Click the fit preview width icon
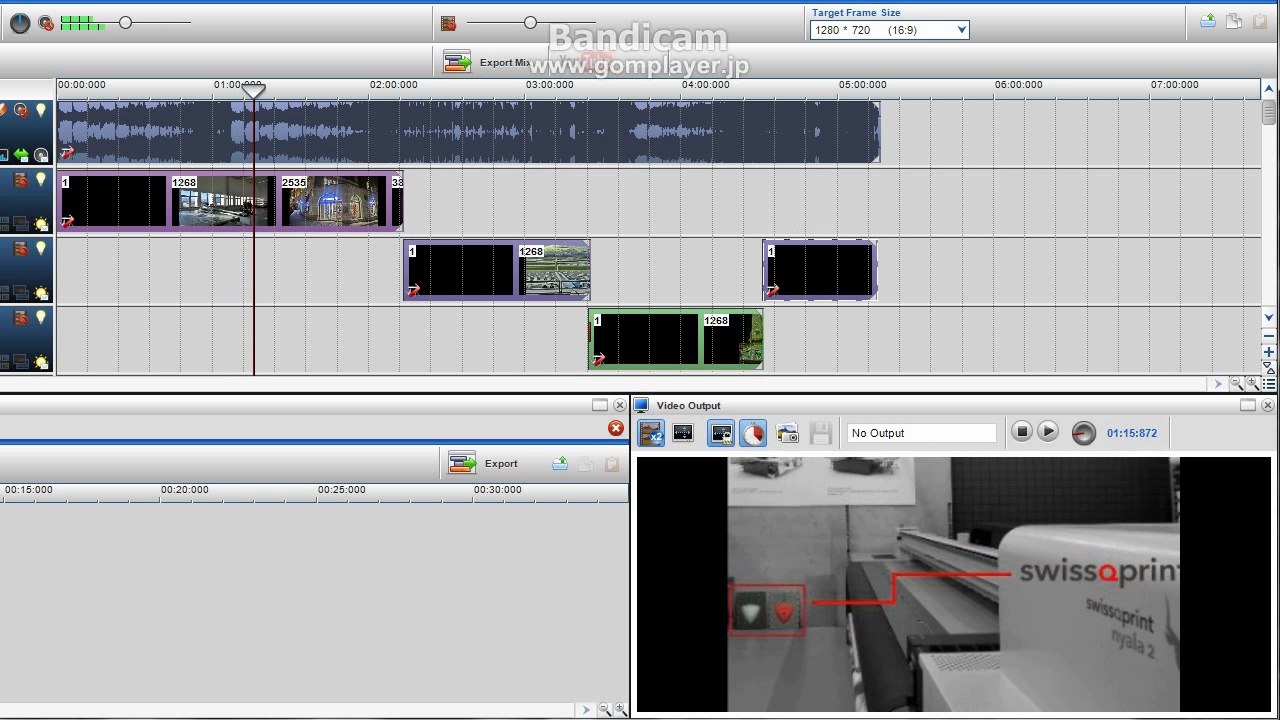 click(683, 433)
